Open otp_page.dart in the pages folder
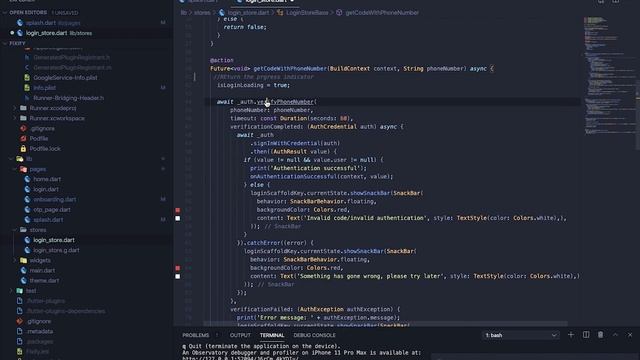Image resolution: width=640 pixels, height=360 pixels. (52, 209)
